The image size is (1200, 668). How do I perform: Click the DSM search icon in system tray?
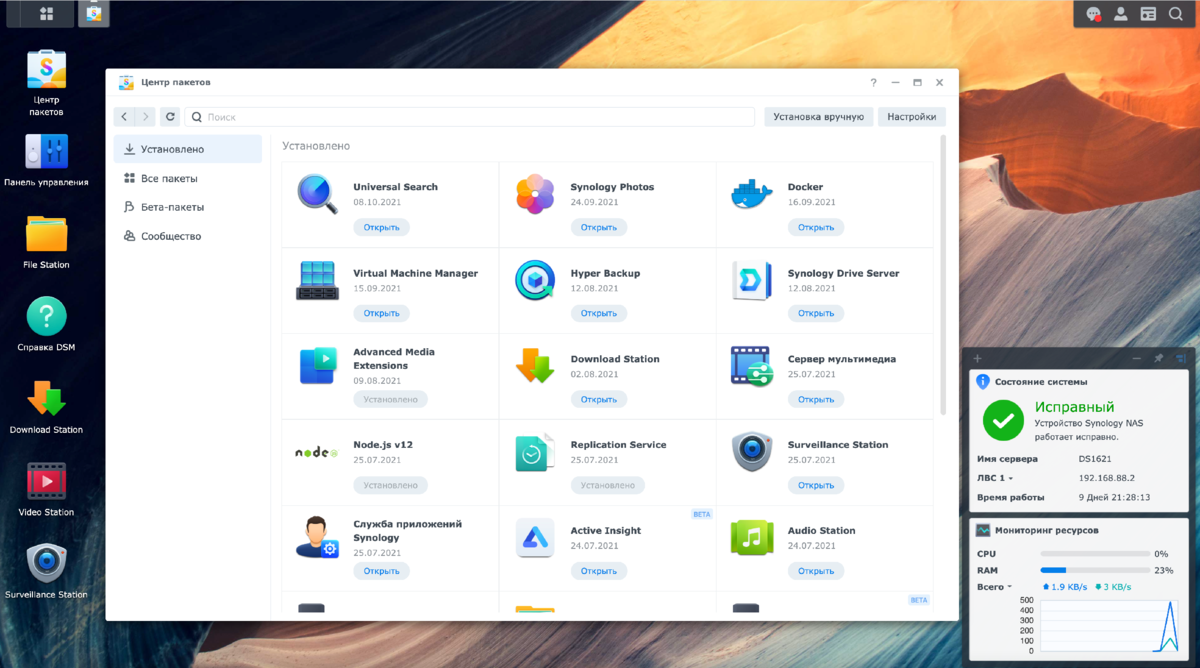coord(1176,14)
